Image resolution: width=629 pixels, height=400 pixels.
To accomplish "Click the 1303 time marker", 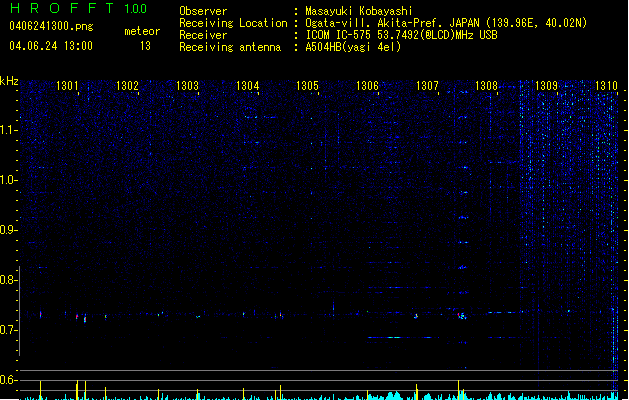I will (187, 86).
